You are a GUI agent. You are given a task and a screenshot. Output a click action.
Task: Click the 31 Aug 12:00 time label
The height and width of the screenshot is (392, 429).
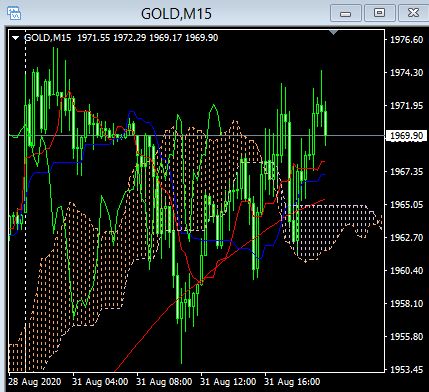228,382
